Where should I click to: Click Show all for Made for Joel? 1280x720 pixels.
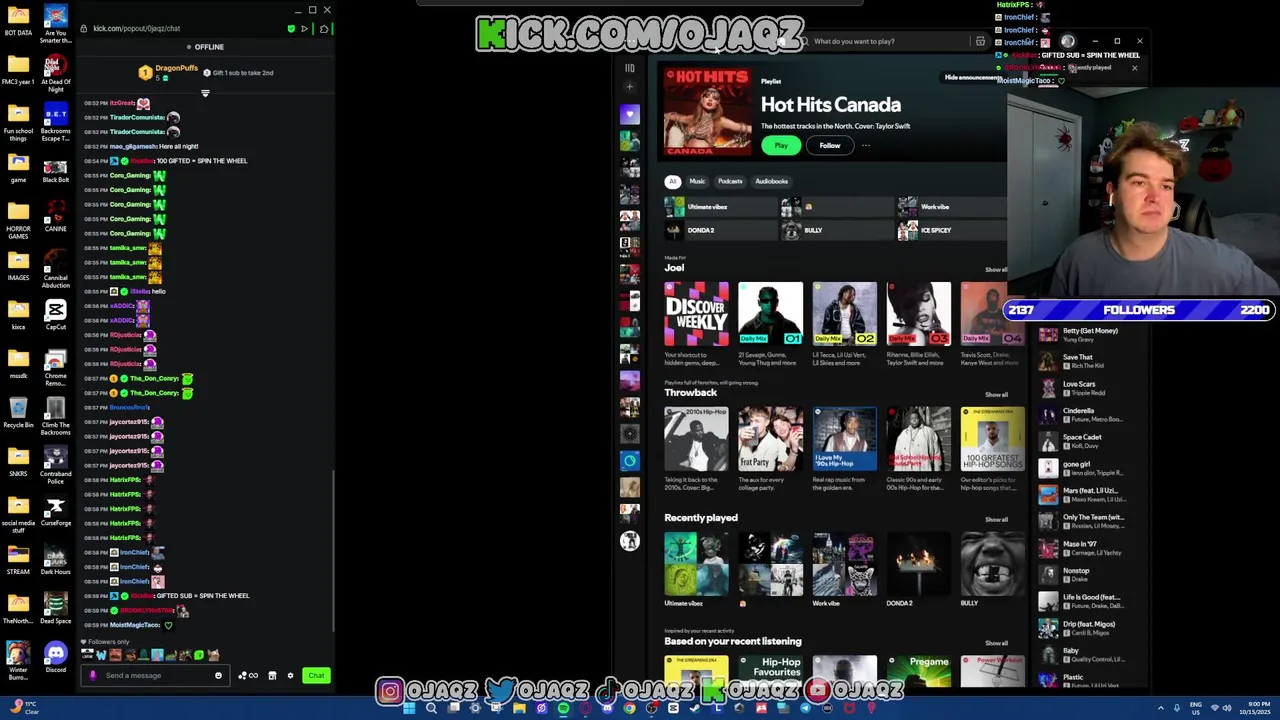(996, 269)
